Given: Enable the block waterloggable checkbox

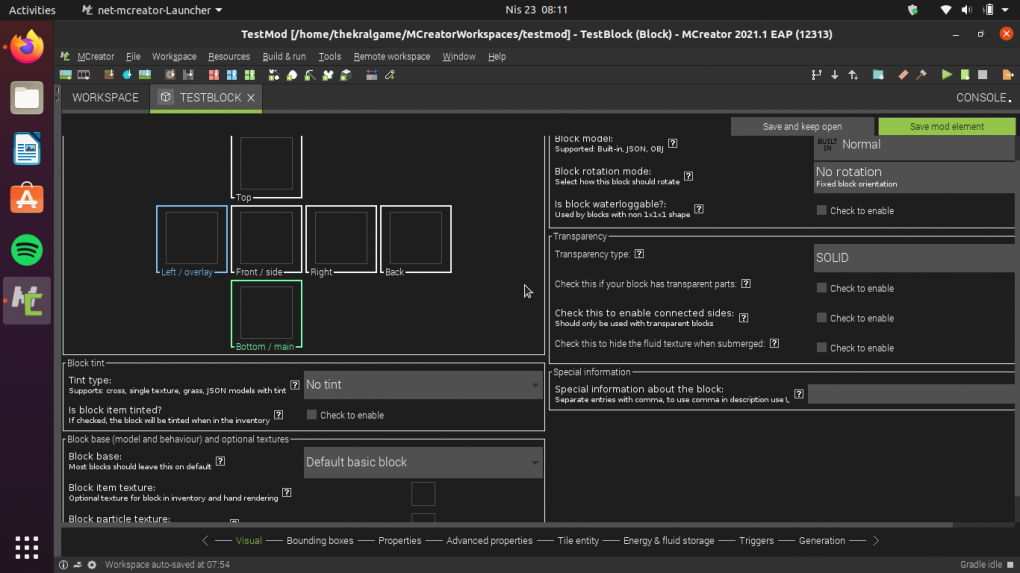Looking at the screenshot, I should pos(822,211).
